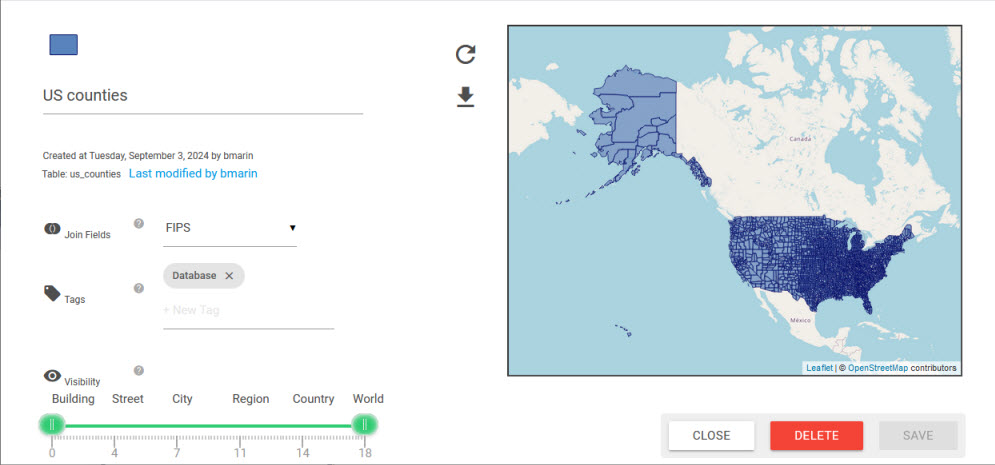Screen dimensions: 995x465
Task: Click the City zoom level label
Action: click(182, 399)
